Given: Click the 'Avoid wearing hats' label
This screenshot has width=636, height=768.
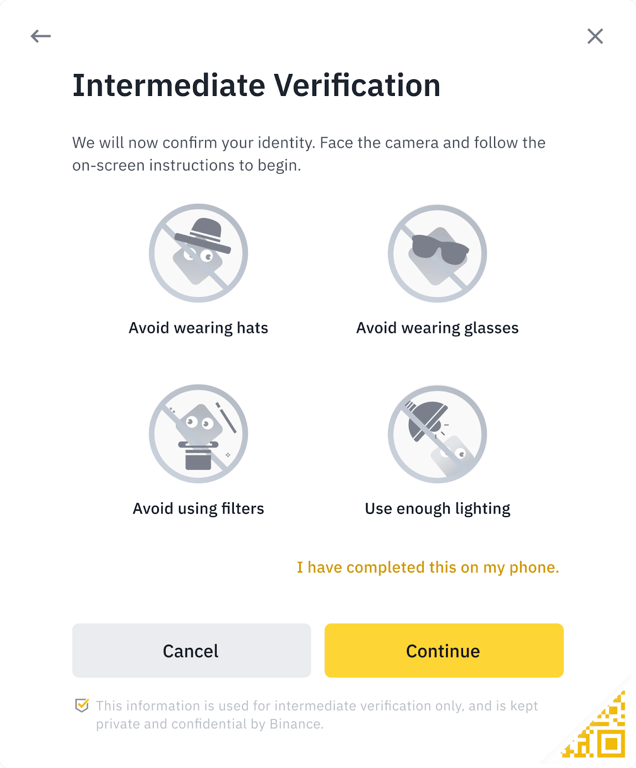Looking at the screenshot, I should (198, 327).
